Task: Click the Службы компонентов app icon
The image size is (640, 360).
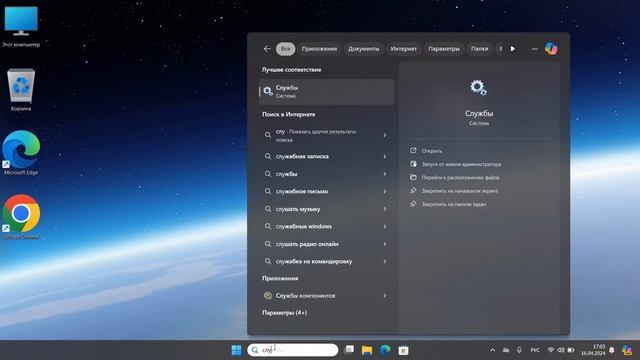Action: click(268, 296)
